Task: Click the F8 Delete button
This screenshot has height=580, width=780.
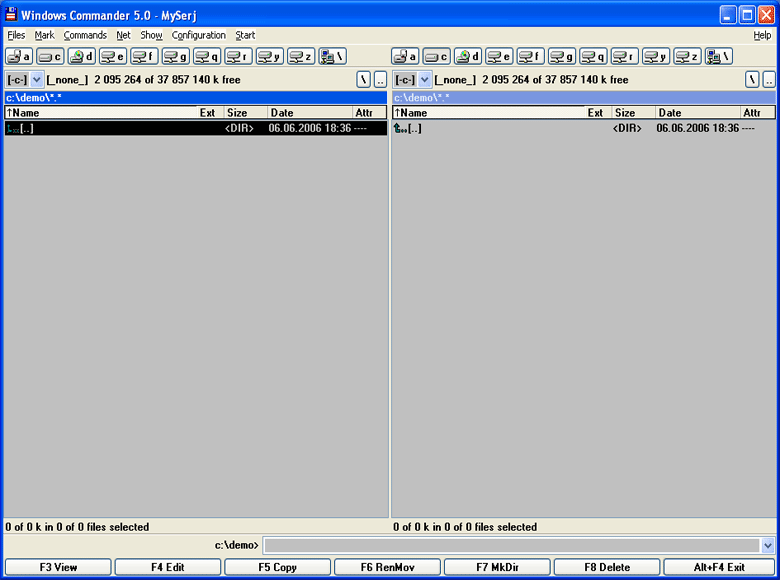Action: 607,567
